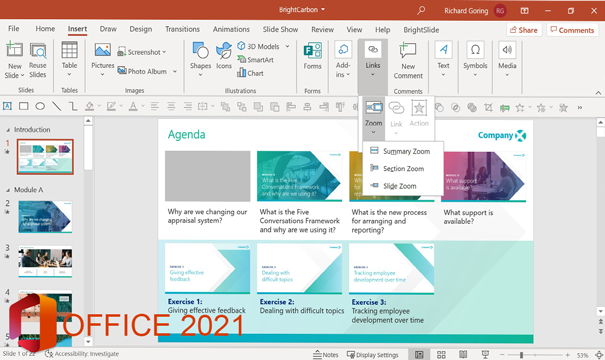The height and width of the screenshot is (360, 605).
Task: Click the Exercise 1 zoom thumbnail
Action: tap(208, 269)
